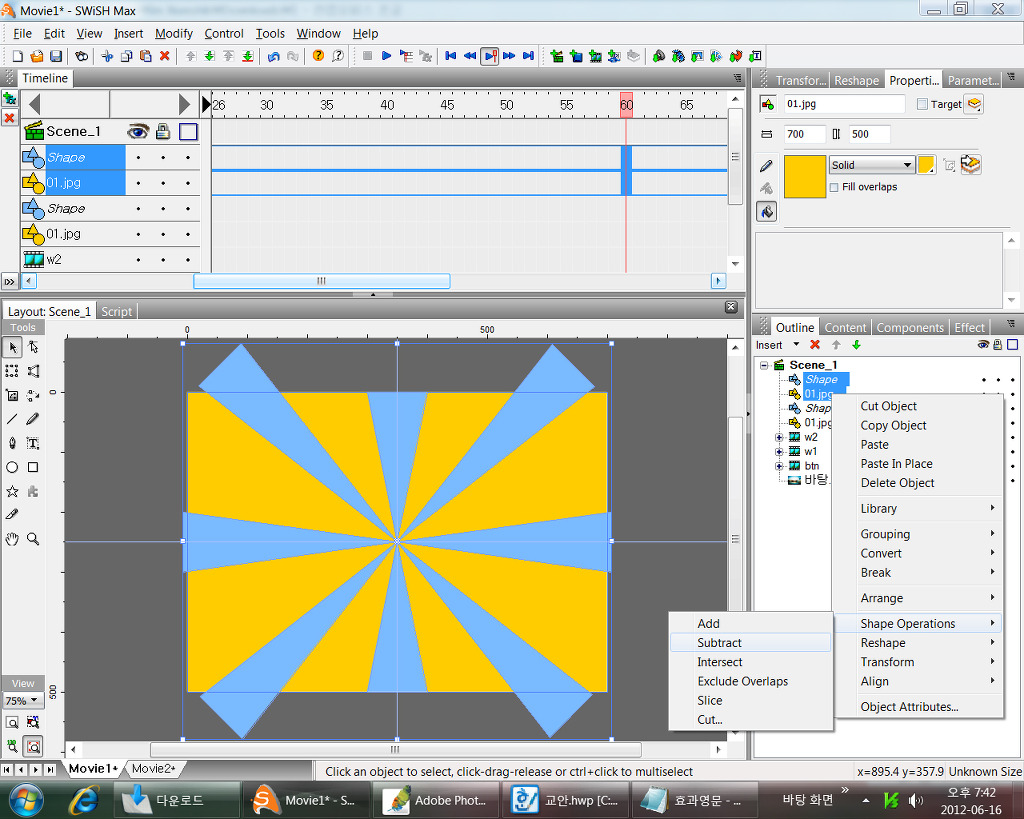
Task: Toggle Scene_1 outline-view square in Timeline
Action: 188,132
